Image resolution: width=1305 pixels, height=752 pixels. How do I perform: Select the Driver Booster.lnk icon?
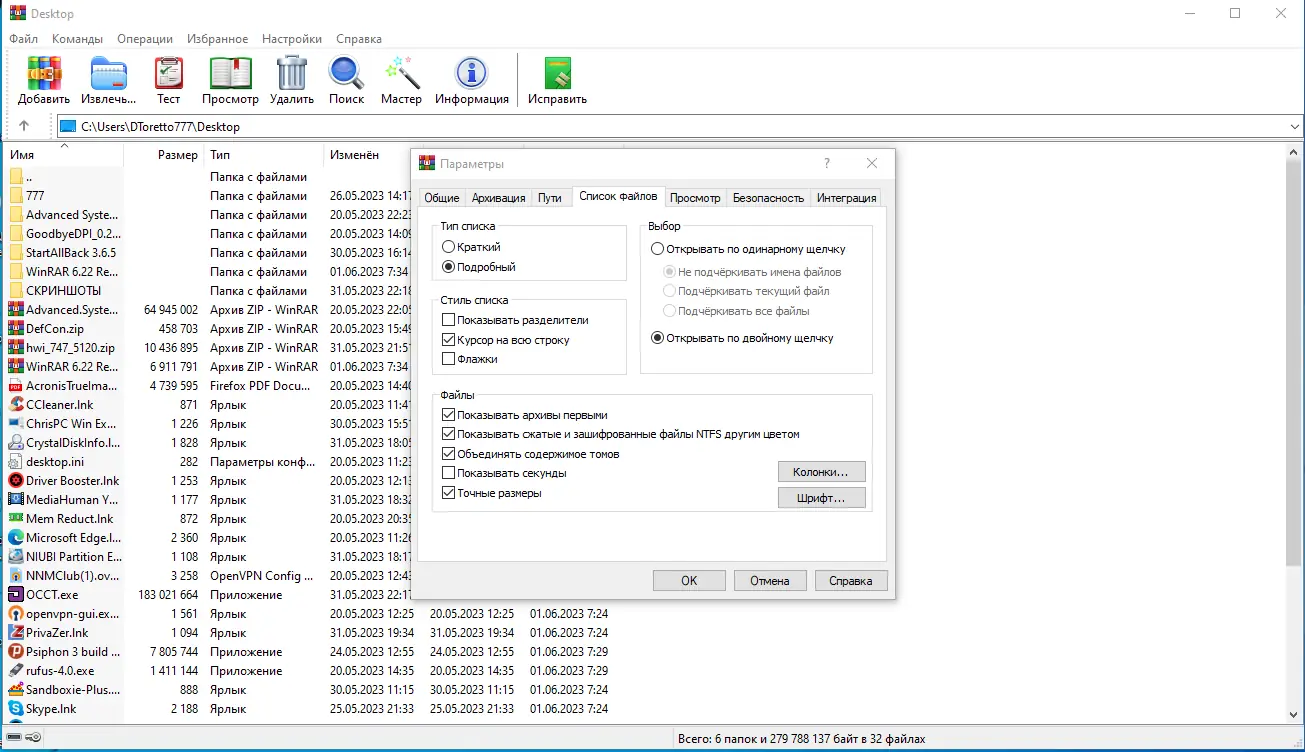pos(16,481)
